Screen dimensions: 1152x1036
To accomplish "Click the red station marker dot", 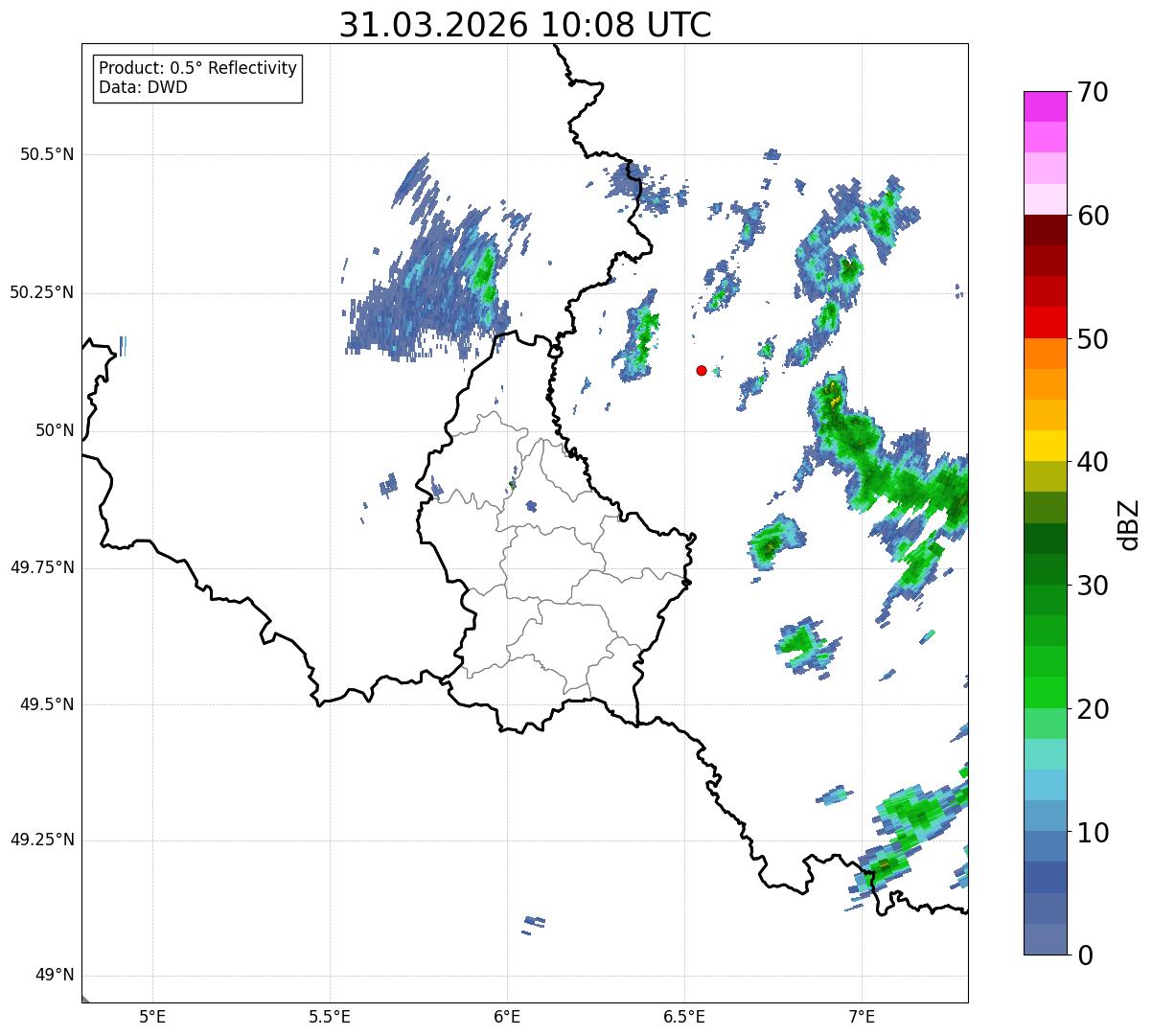I will (x=702, y=370).
